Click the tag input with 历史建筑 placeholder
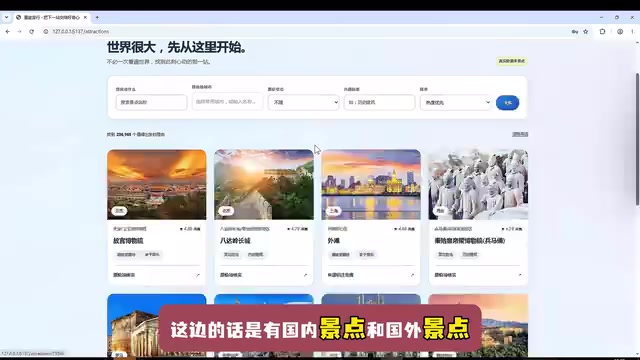This screenshot has height=360, width=640. tap(379, 102)
